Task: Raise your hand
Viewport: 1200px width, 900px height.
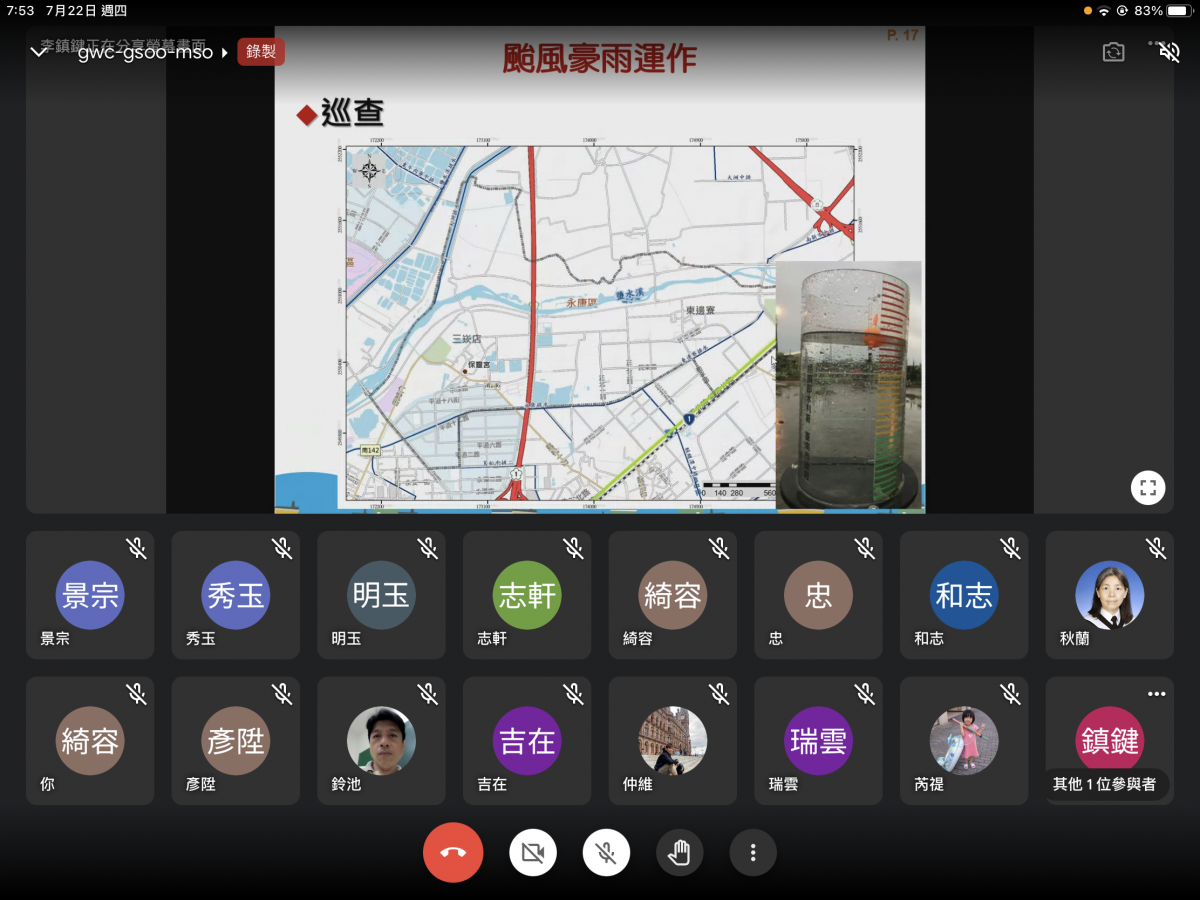Action: [680, 853]
